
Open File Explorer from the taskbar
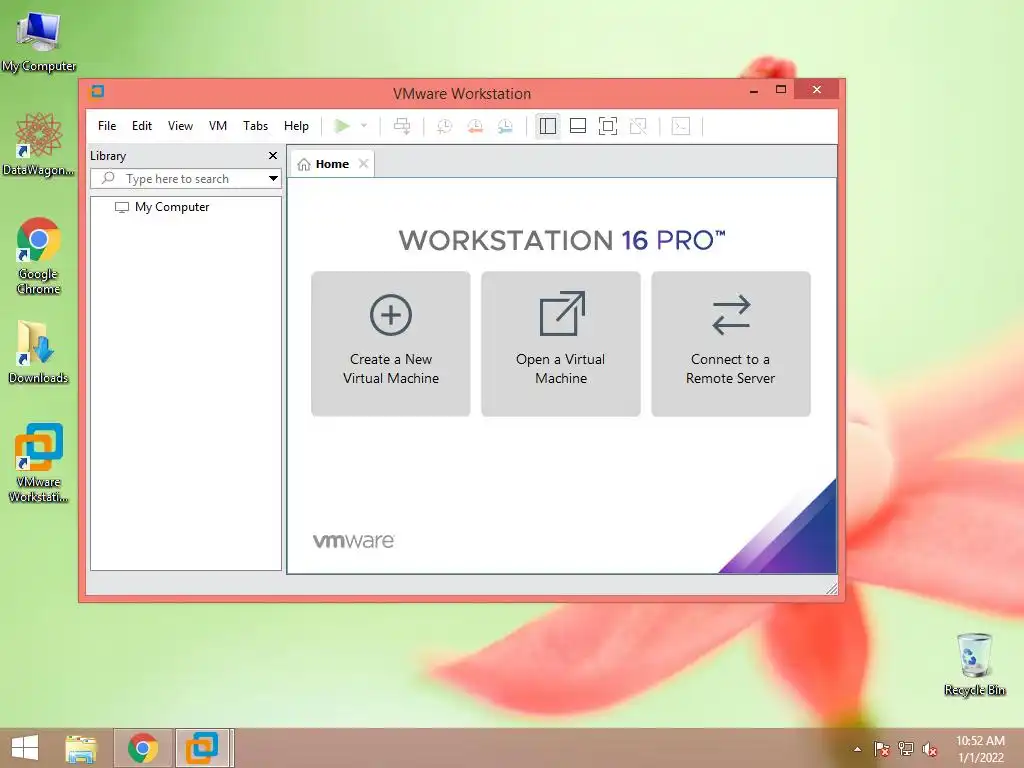[81, 748]
